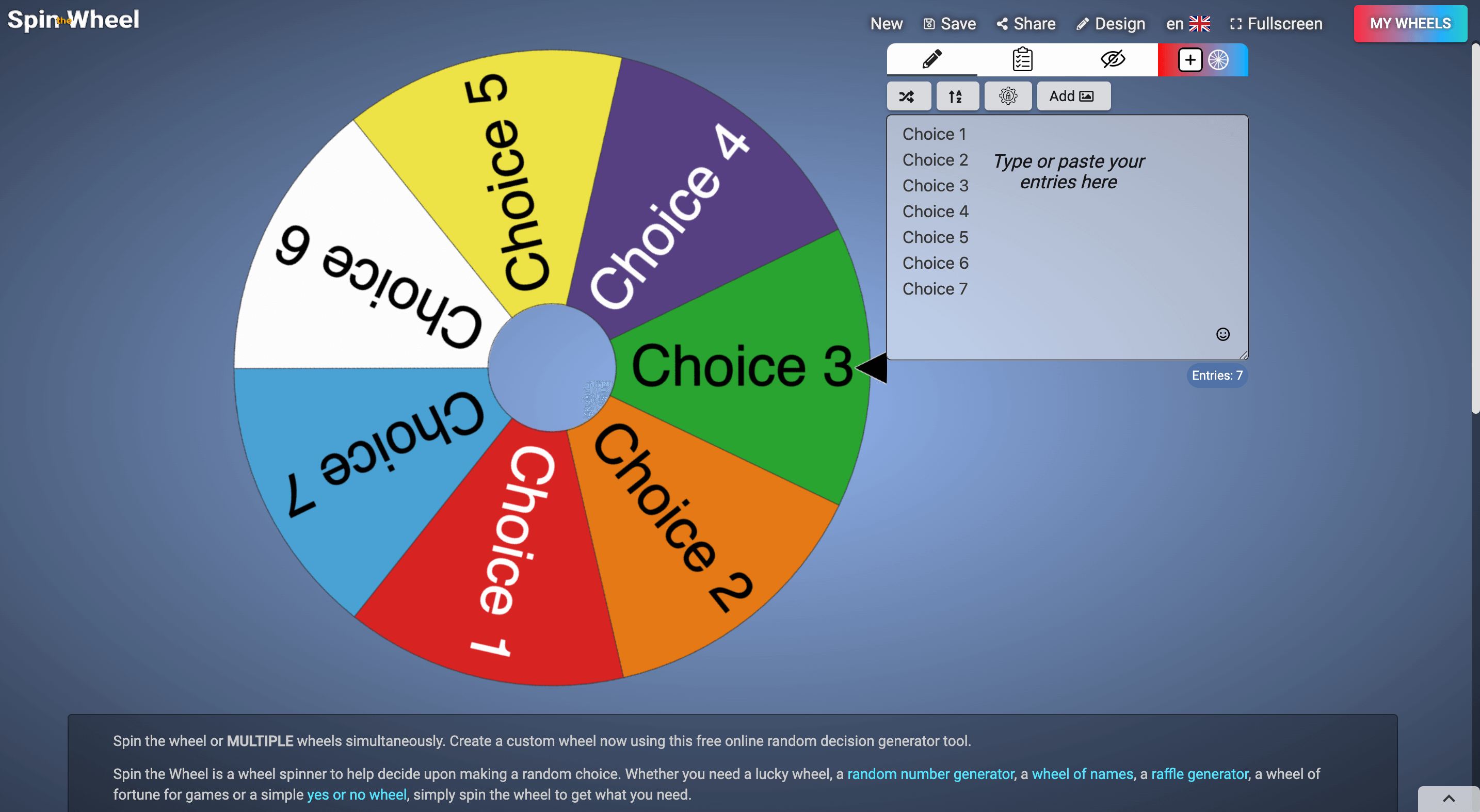Open the yes or no wheel link
This screenshot has width=1480, height=812.
[357, 795]
